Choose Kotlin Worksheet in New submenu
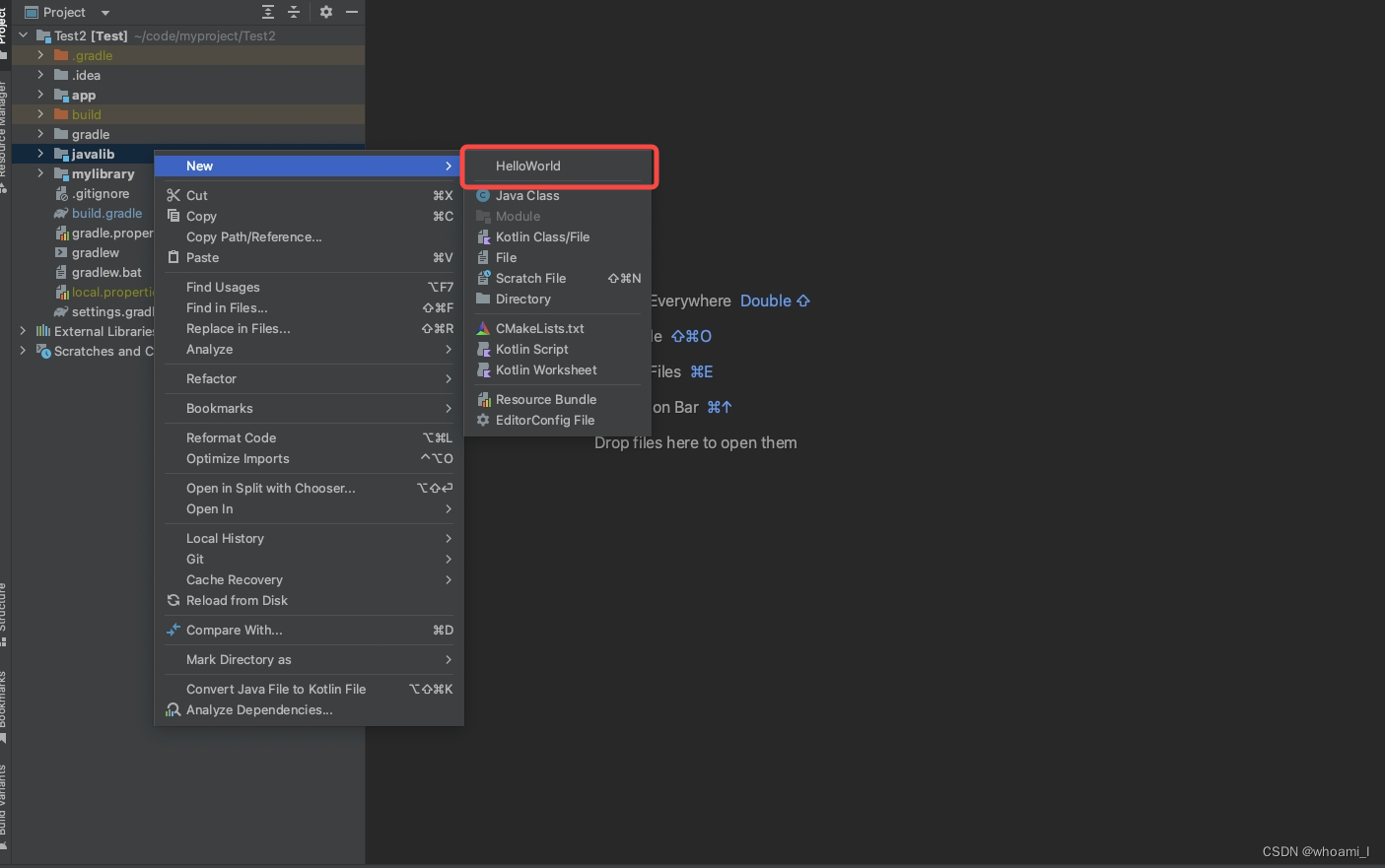Image resolution: width=1385 pixels, height=868 pixels. pos(558,369)
